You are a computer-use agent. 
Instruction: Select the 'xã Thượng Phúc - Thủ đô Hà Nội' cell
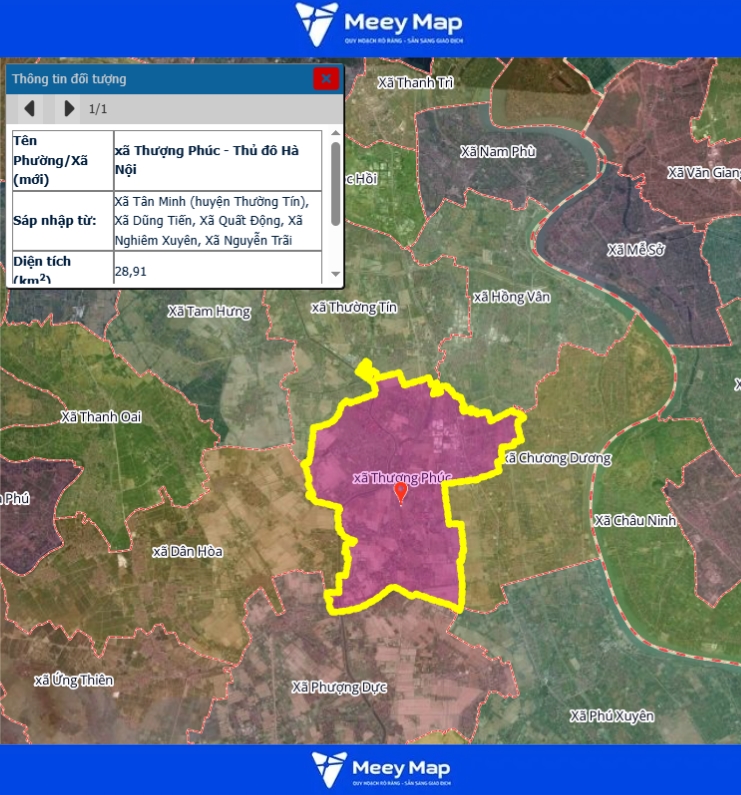(218, 160)
